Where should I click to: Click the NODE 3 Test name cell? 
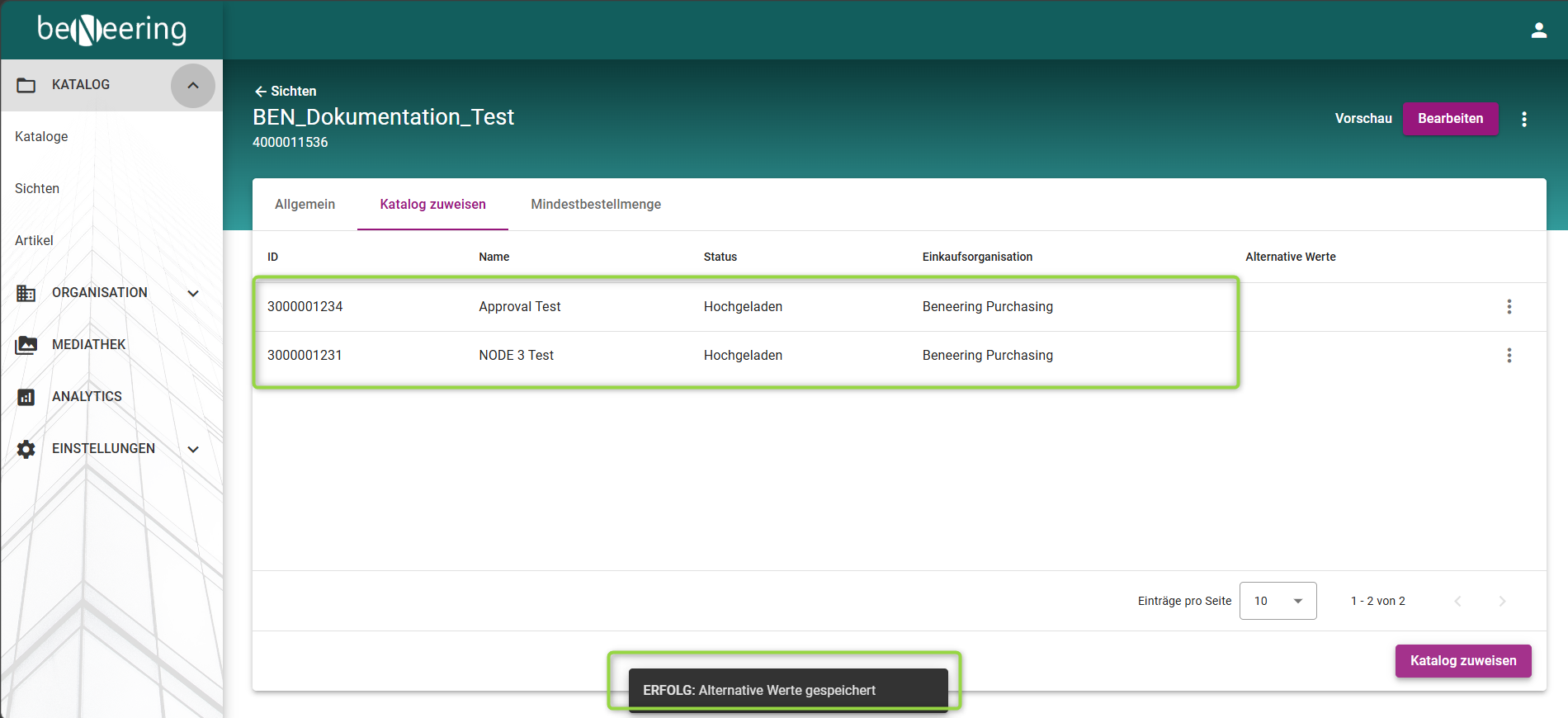pyautogui.click(x=517, y=356)
